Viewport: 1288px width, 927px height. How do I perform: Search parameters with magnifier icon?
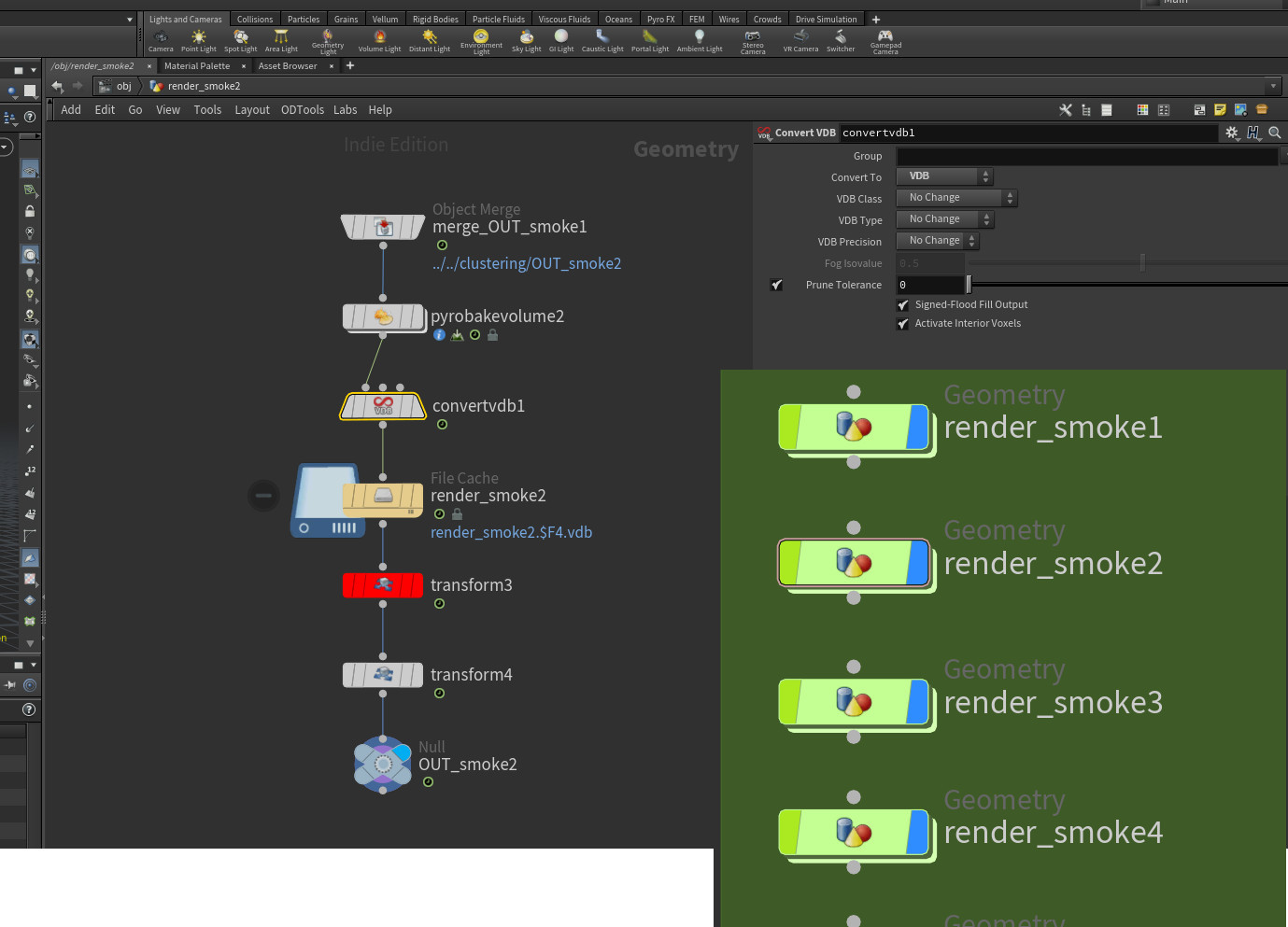(x=1275, y=133)
